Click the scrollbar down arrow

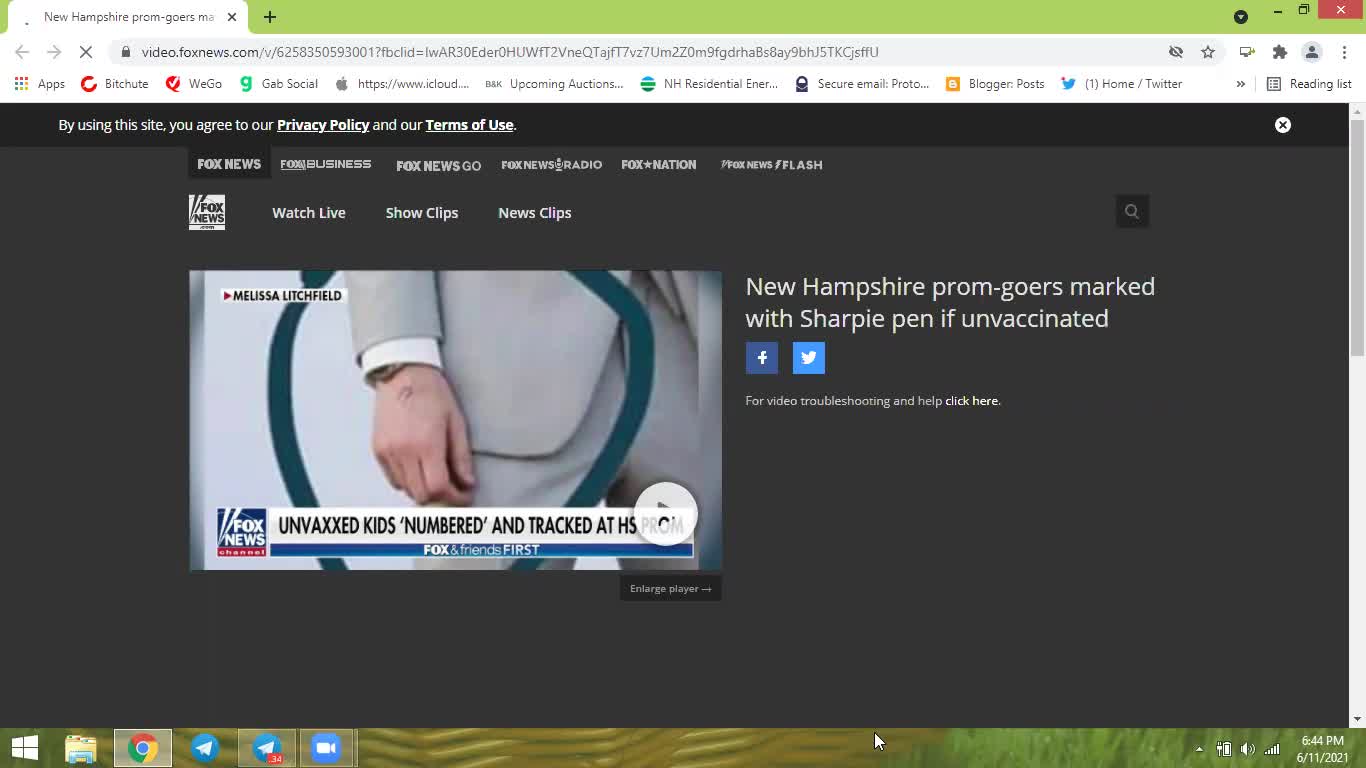tap(1357, 719)
